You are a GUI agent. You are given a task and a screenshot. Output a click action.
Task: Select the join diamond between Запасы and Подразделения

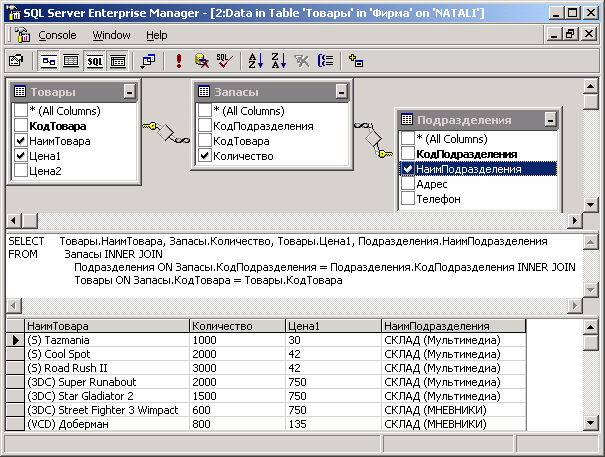(373, 138)
